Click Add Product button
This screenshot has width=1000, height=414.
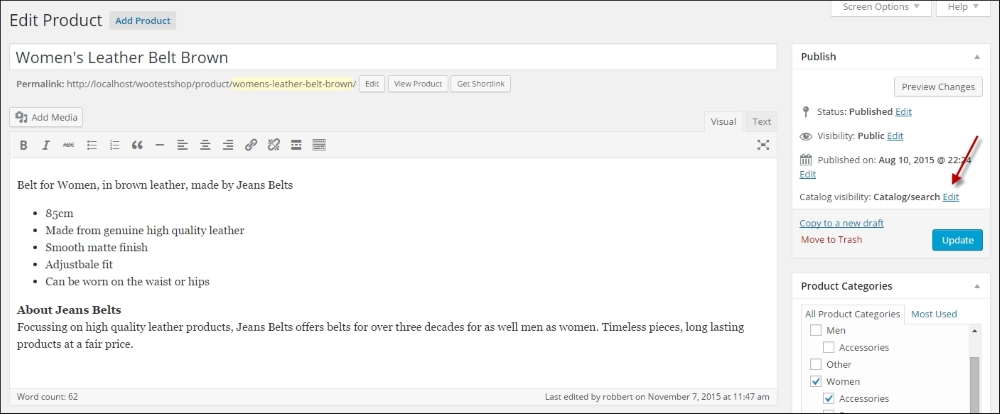143,20
